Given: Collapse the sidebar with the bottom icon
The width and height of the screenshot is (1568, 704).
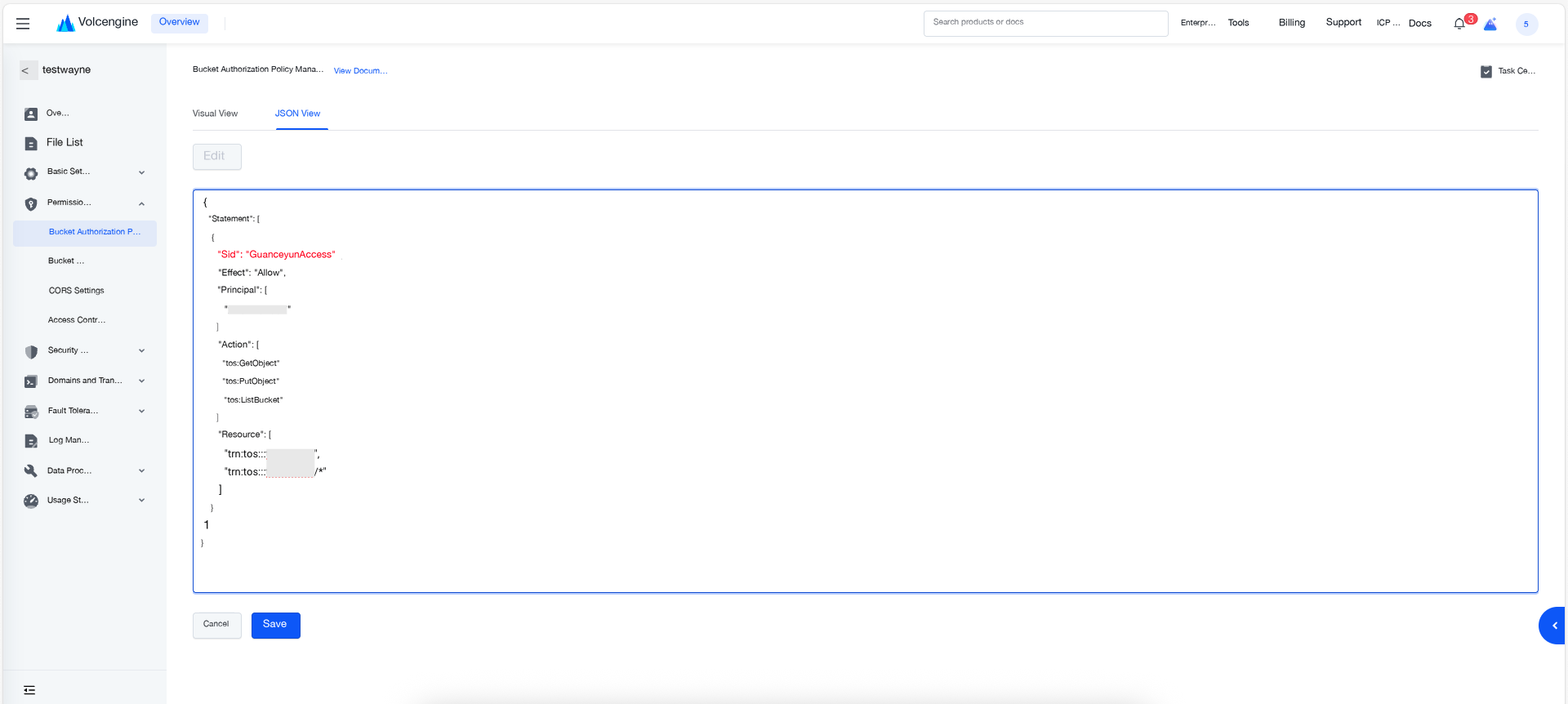Looking at the screenshot, I should point(29,690).
